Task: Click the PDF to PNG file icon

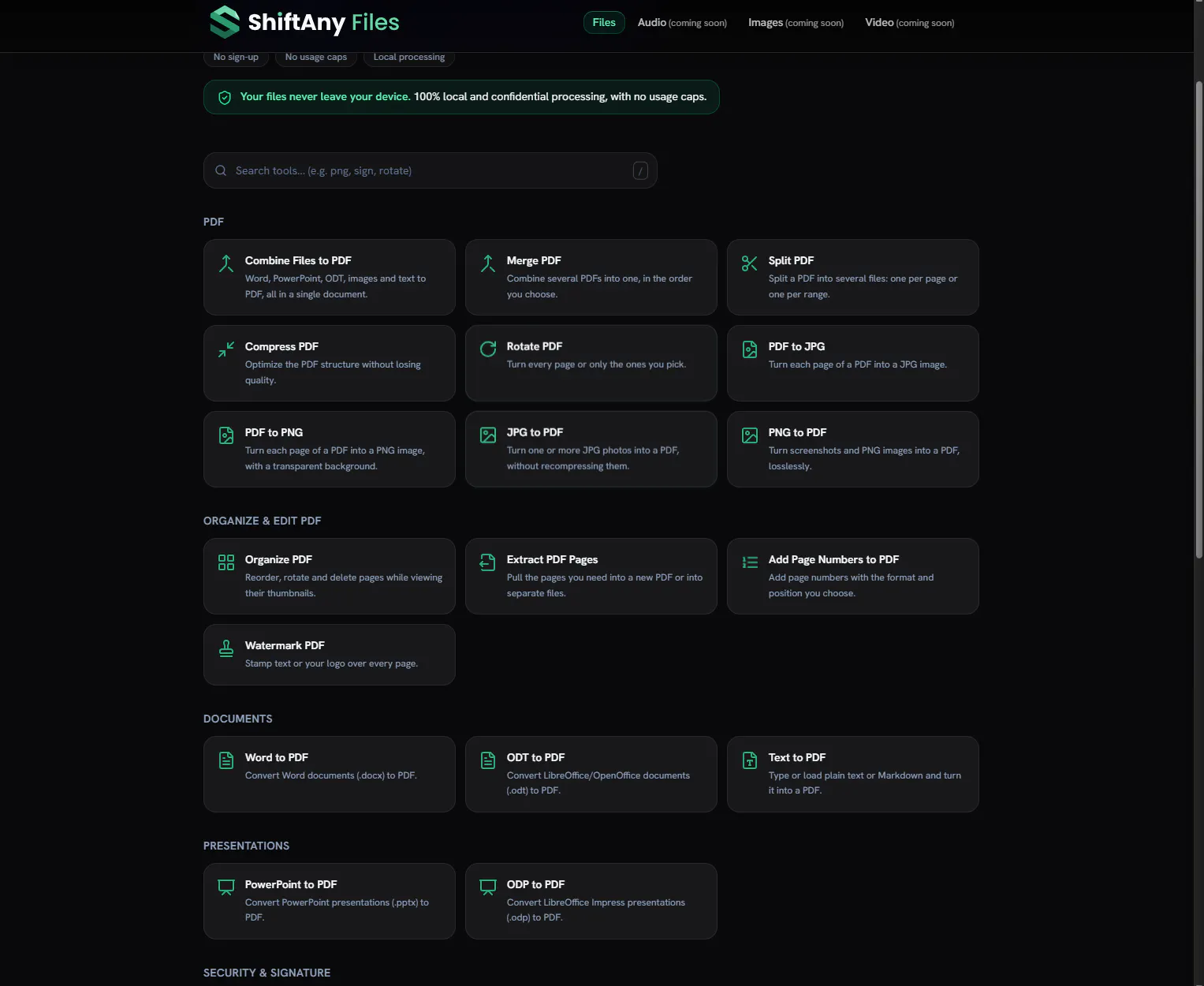Action: (226, 435)
